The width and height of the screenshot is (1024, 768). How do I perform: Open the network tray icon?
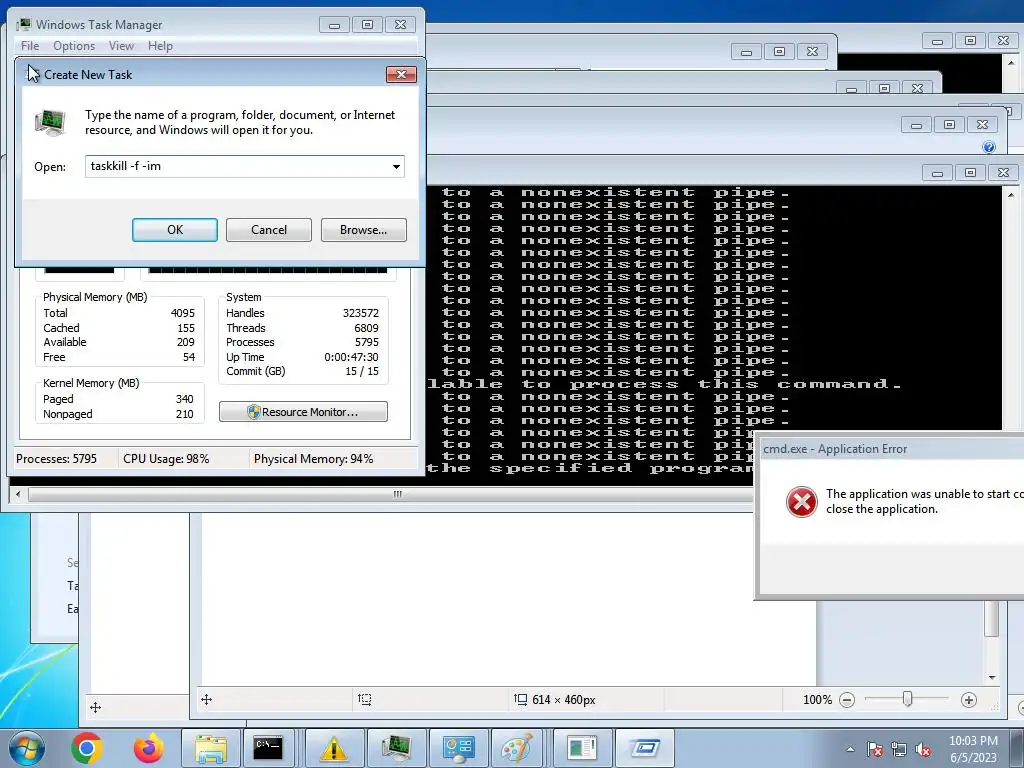[x=899, y=749]
